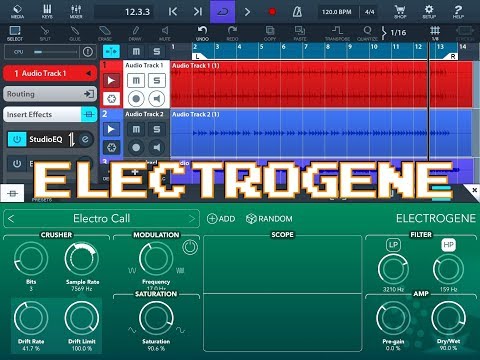Select the next Electrogene preset arrow

pos(192,219)
